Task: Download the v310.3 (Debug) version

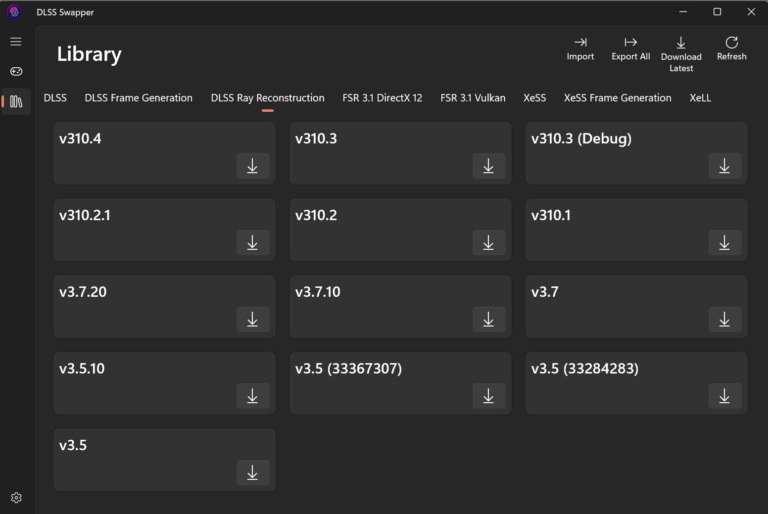Action: pyautogui.click(x=725, y=166)
